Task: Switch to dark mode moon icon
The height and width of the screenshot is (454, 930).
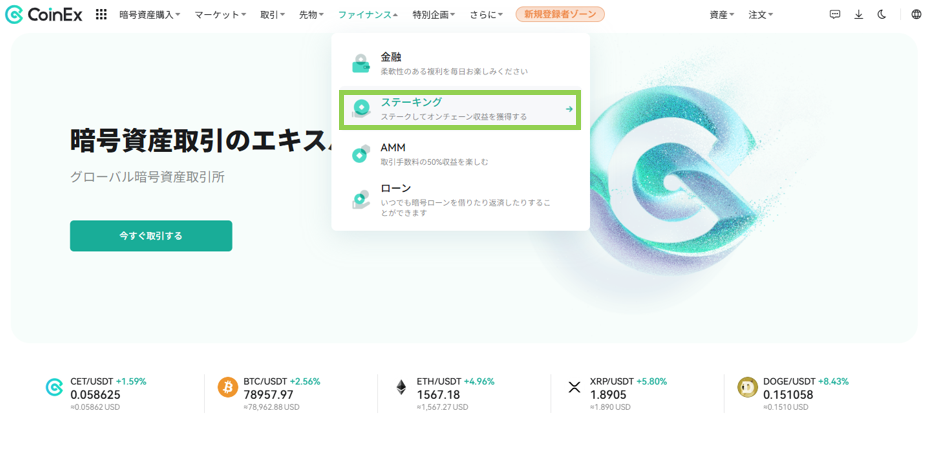Action: pyautogui.click(x=882, y=15)
